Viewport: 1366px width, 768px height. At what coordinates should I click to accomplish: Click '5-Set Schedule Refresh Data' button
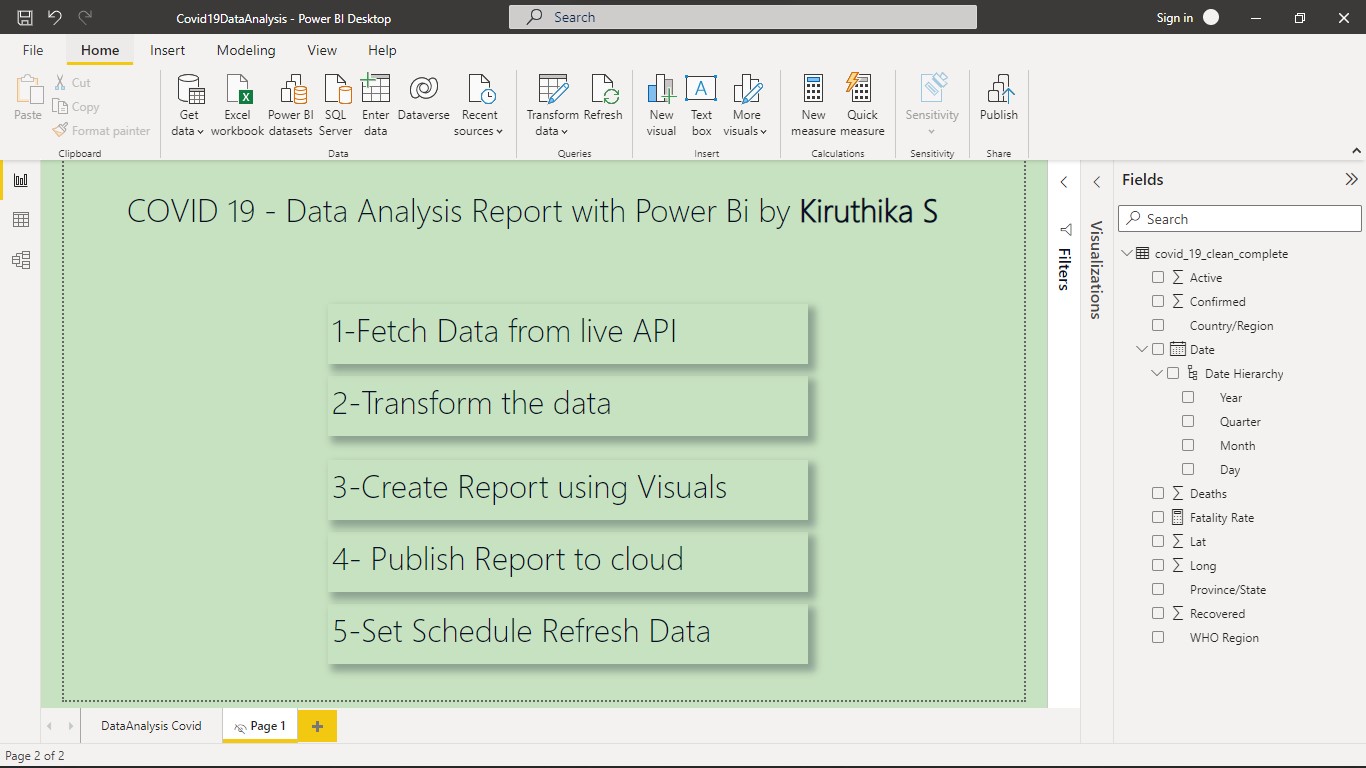[568, 633]
